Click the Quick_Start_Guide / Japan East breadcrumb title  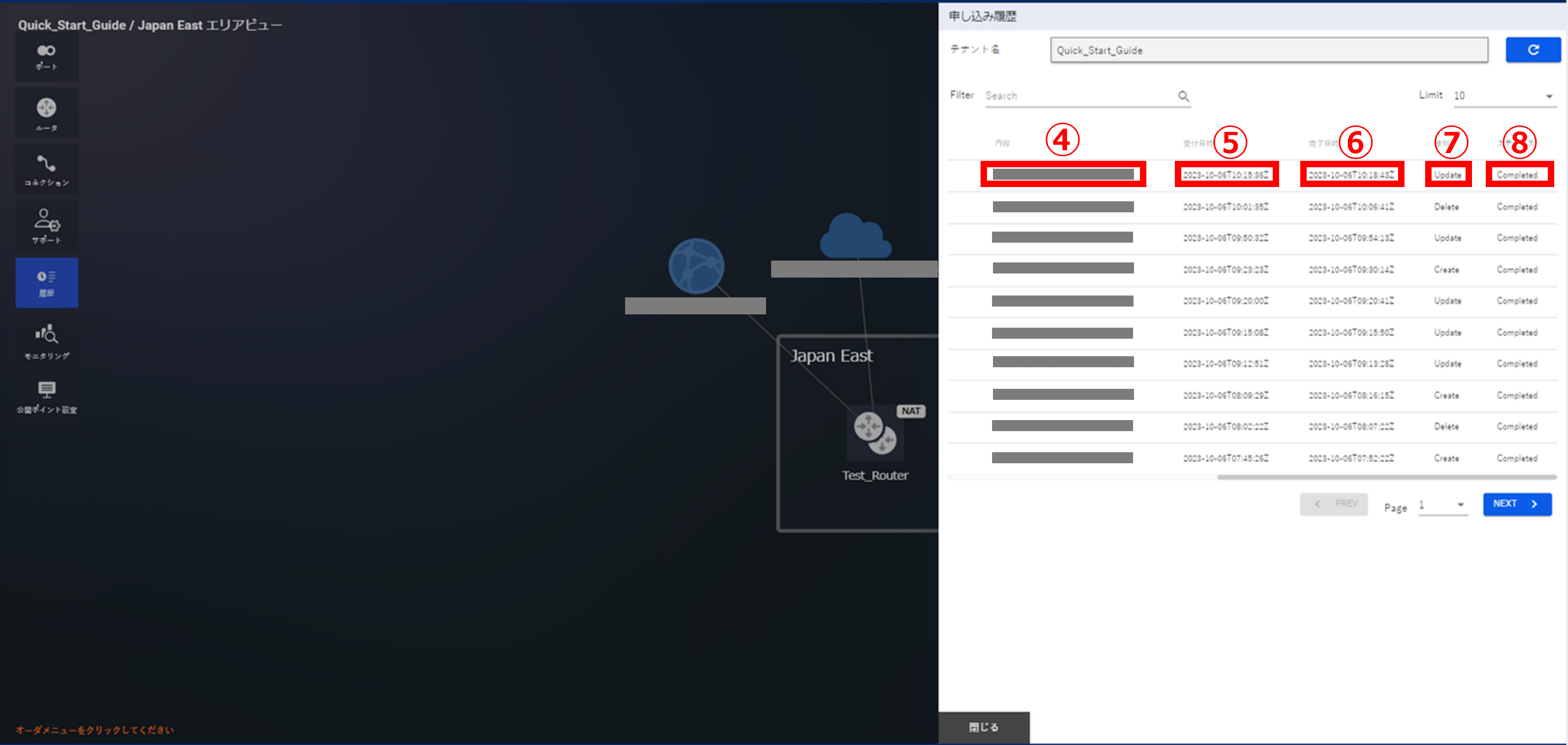pos(150,25)
